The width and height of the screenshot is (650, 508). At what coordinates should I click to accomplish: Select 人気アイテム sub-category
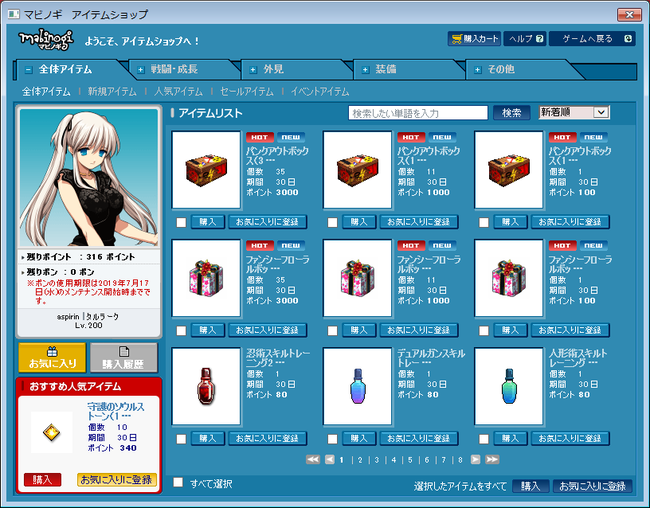coord(178,92)
